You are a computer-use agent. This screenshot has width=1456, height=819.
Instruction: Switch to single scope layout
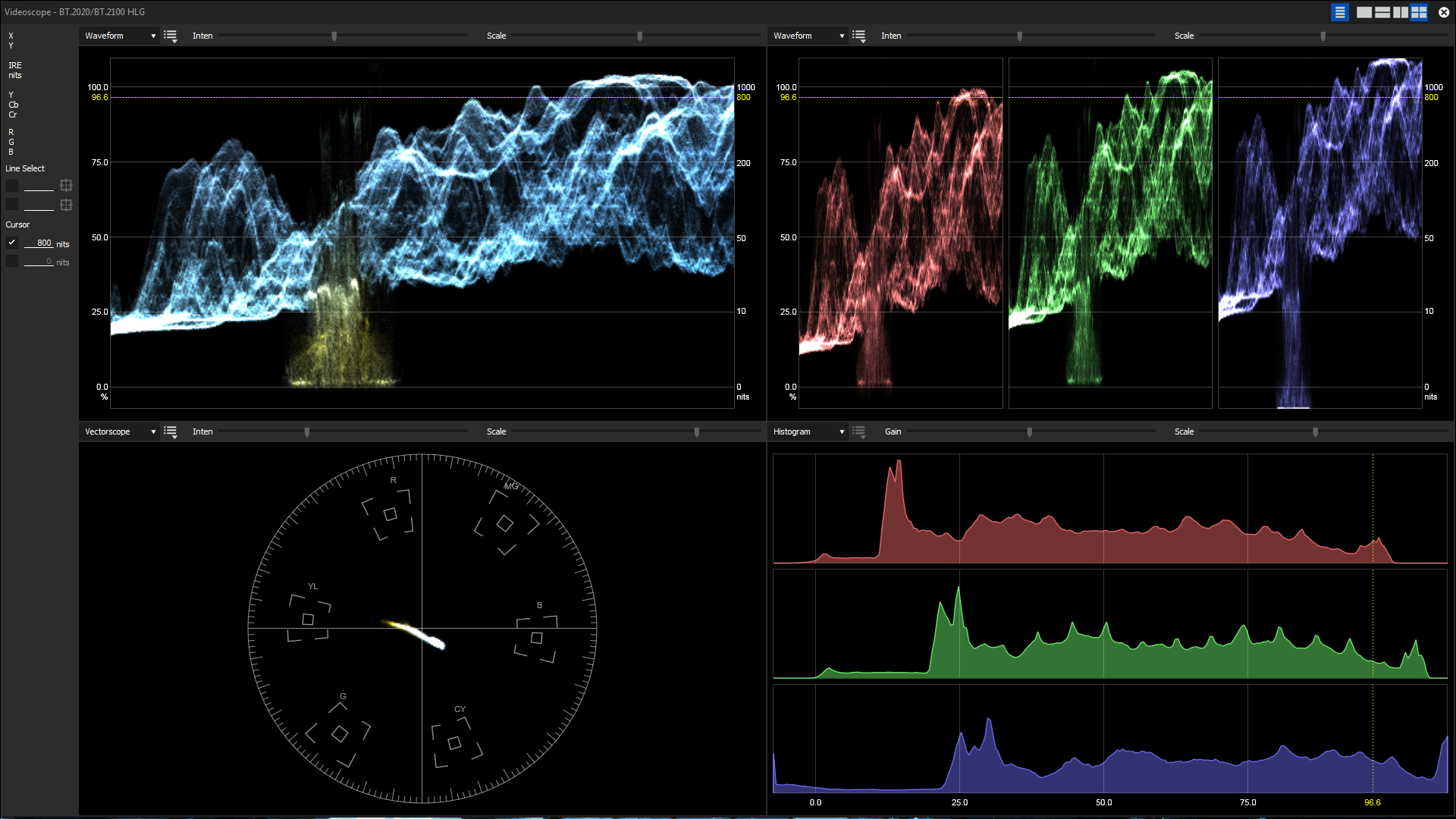tap(1363, 12)
